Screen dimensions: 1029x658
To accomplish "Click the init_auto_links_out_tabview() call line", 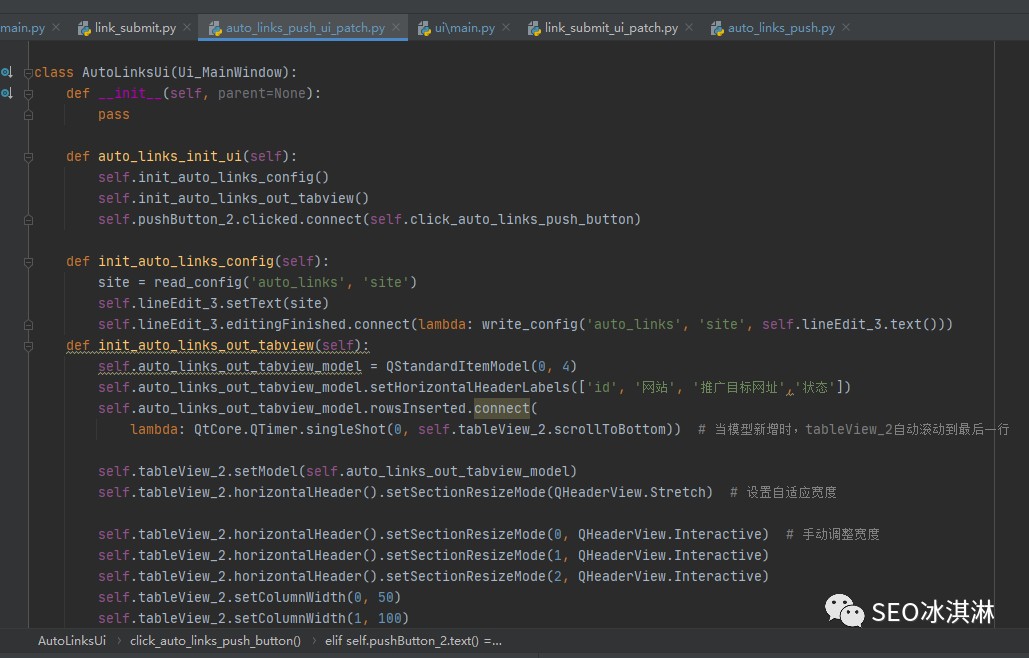I will tap(234, 198).
